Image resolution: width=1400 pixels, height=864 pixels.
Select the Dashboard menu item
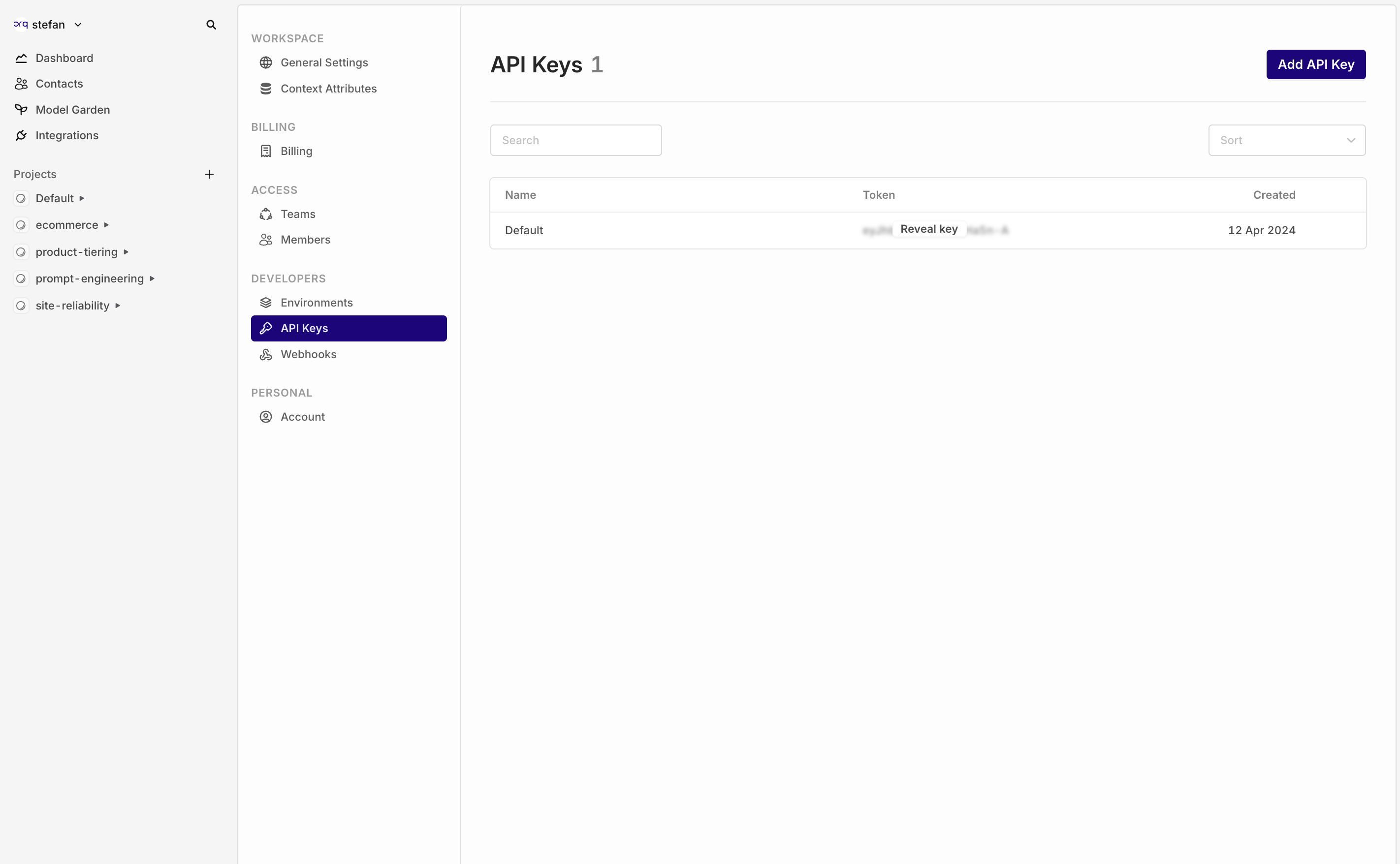click(x=63, y=57)
